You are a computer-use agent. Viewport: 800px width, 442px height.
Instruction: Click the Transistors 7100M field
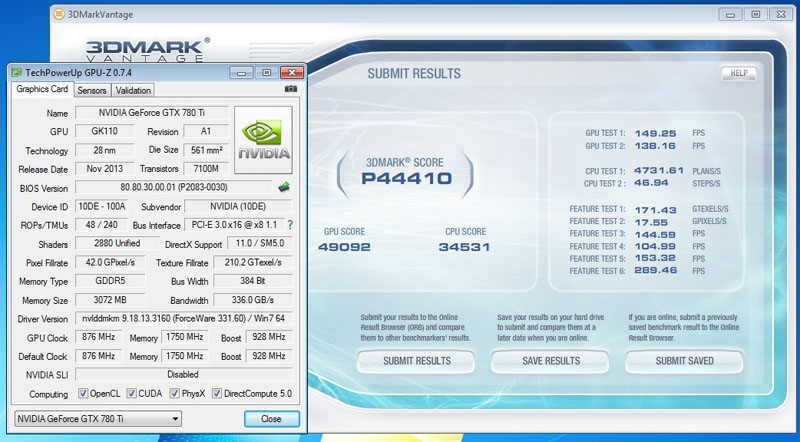[x=206, y=168]
